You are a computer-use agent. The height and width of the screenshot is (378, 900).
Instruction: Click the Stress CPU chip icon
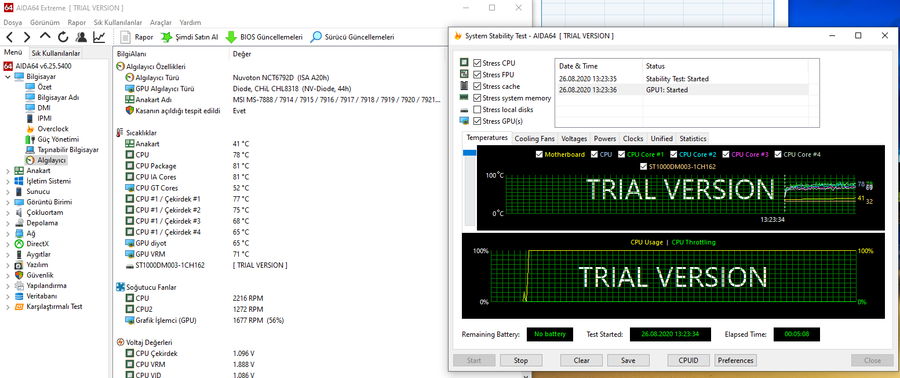click(x=464, y=63)
